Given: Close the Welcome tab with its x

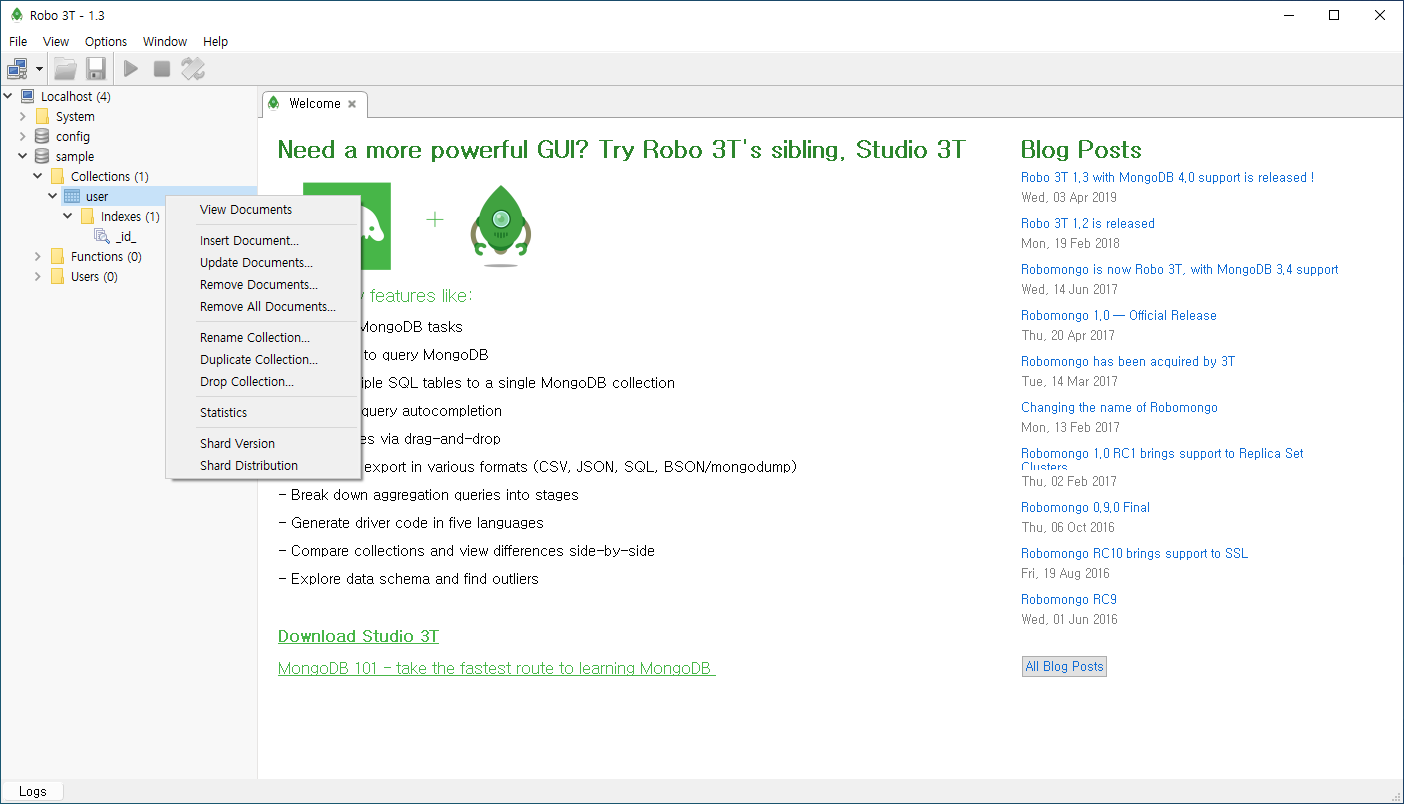Looking at the screenshot, I should click(352, 104).
